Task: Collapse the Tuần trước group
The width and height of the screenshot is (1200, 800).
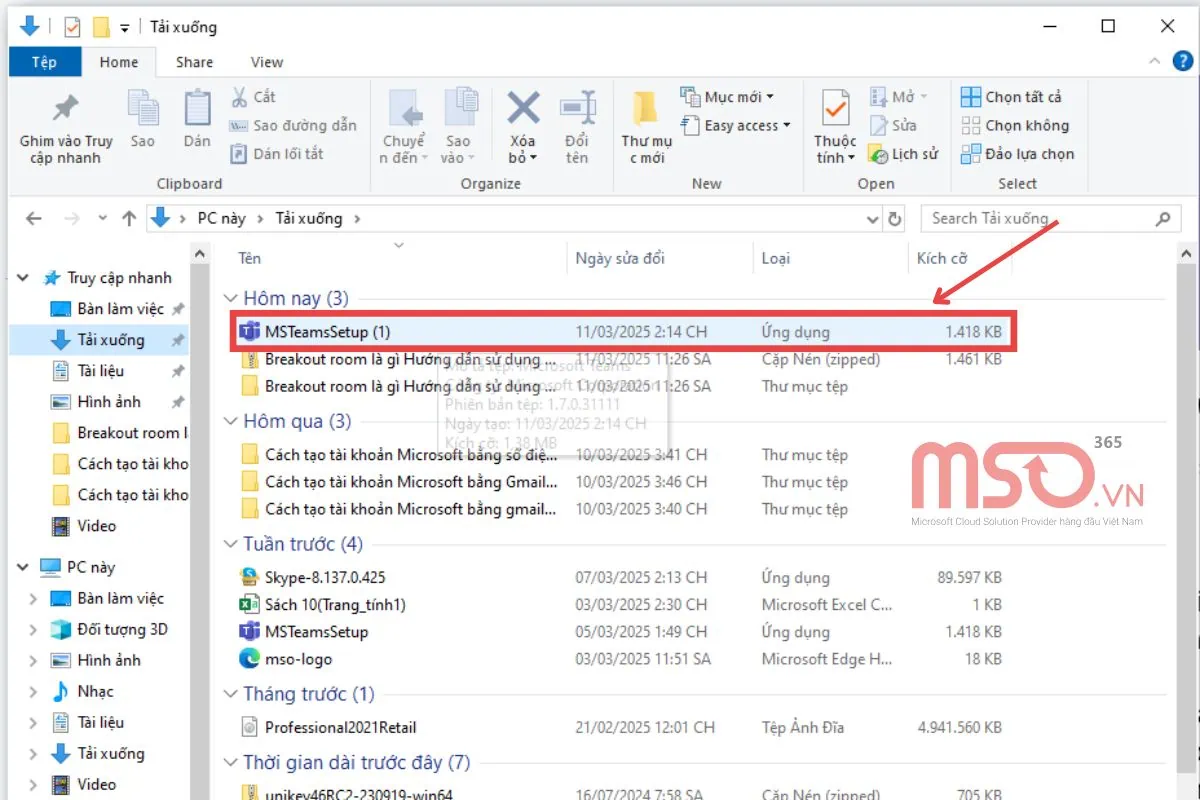Action: (231, 544)
